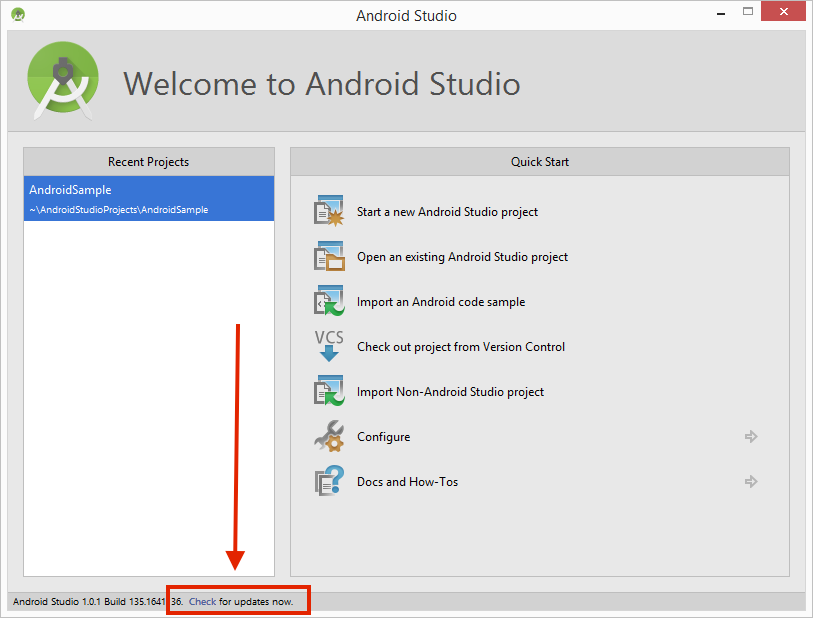Open the Configure submenu
Image resolution: width=813 pixels, height=618 pixels.
click(383, 437)
